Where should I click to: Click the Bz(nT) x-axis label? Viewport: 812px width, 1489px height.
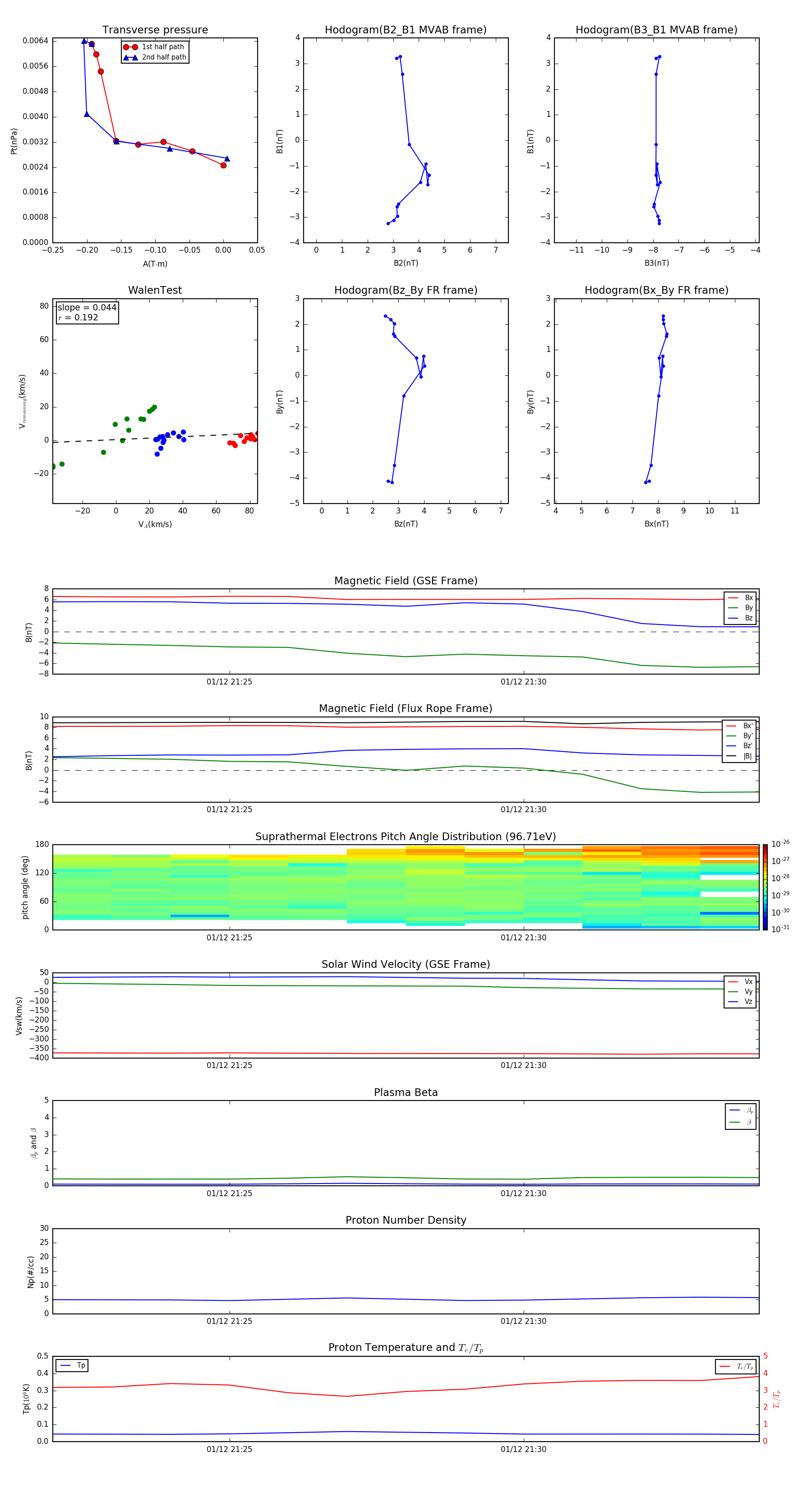[406, 524]
